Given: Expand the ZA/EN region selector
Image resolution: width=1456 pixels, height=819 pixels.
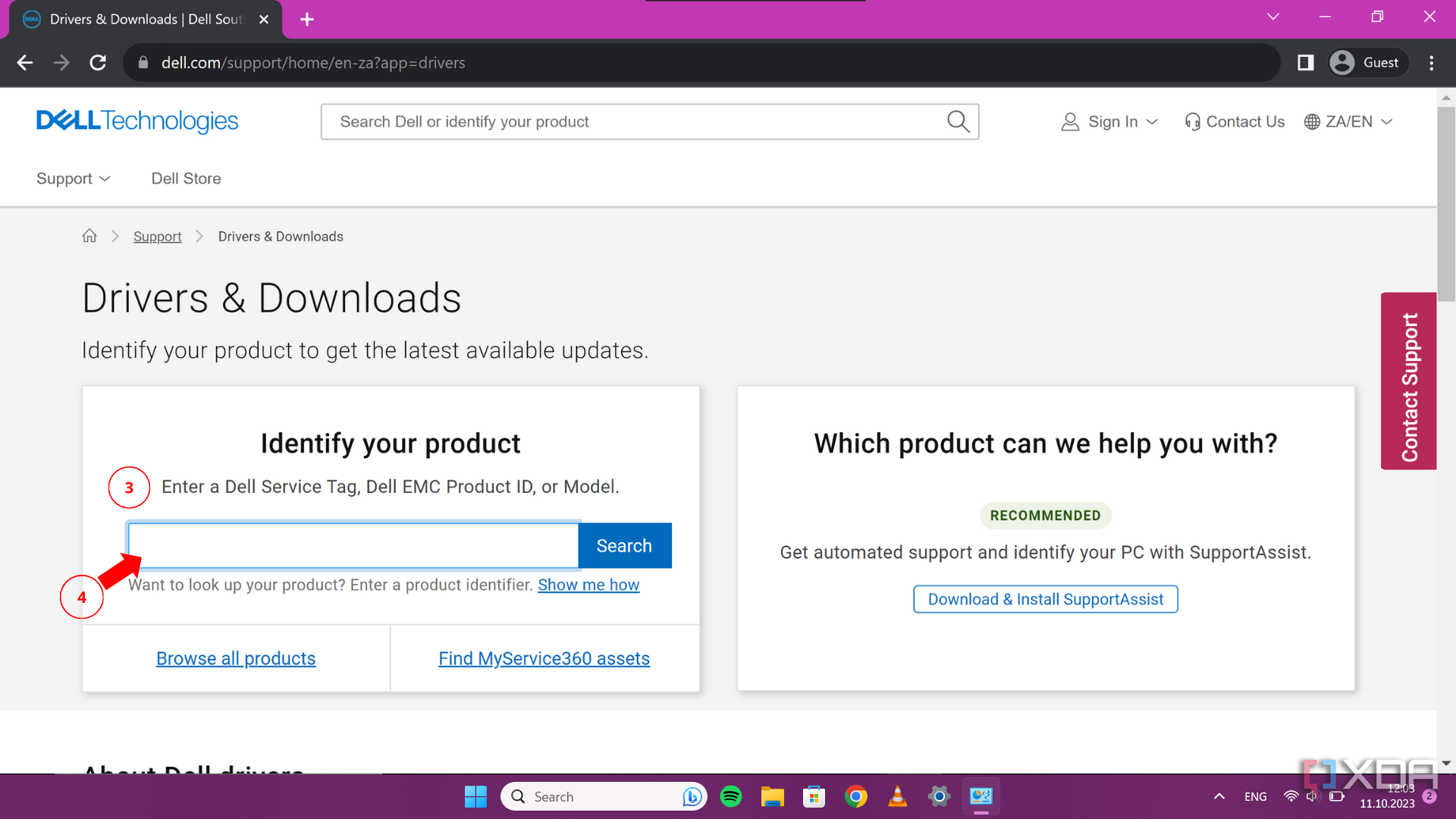Looking at the screenshot, I should tap(1349, 121).
